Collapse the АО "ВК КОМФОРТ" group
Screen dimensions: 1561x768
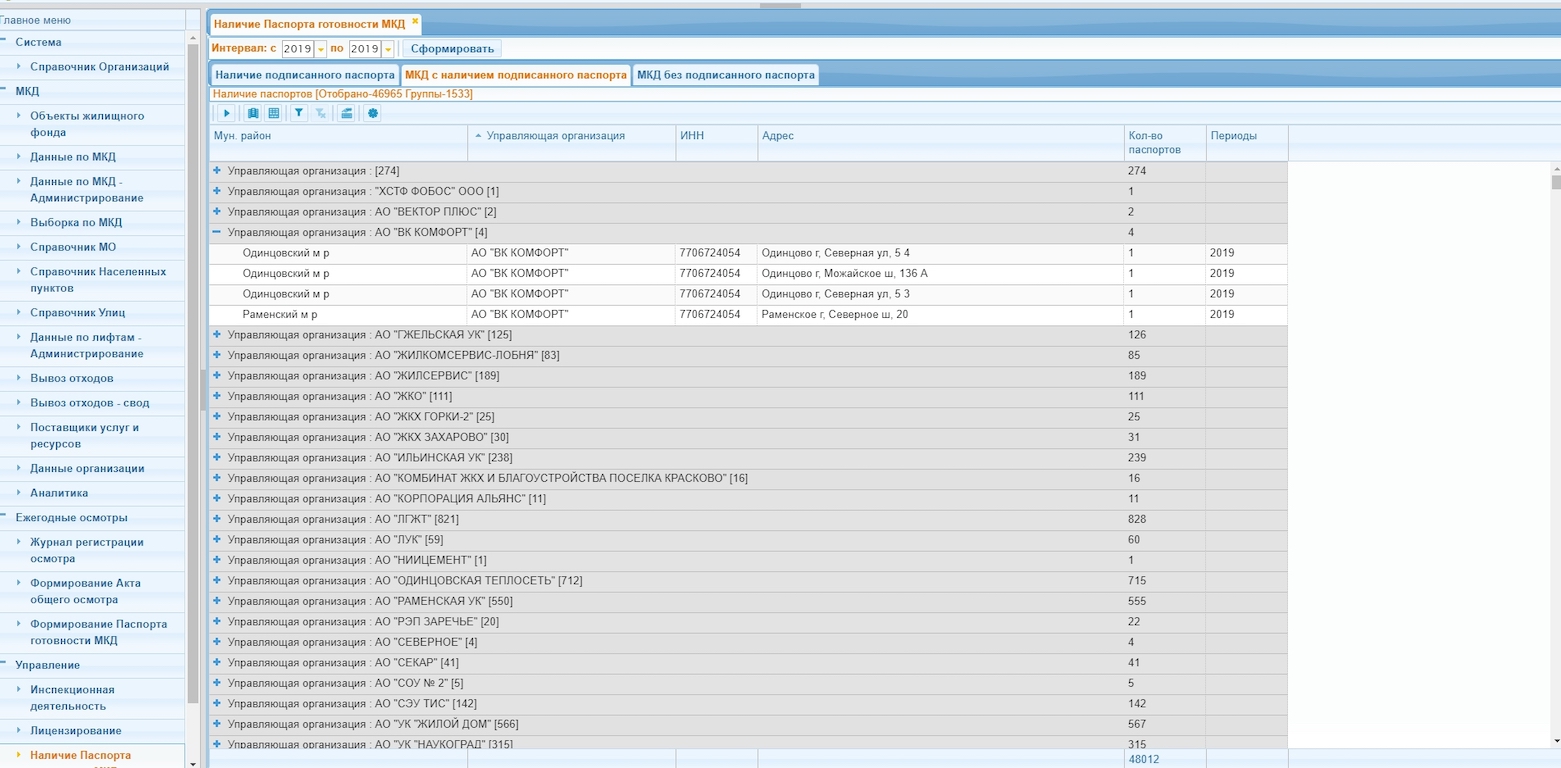coord(217,232)
